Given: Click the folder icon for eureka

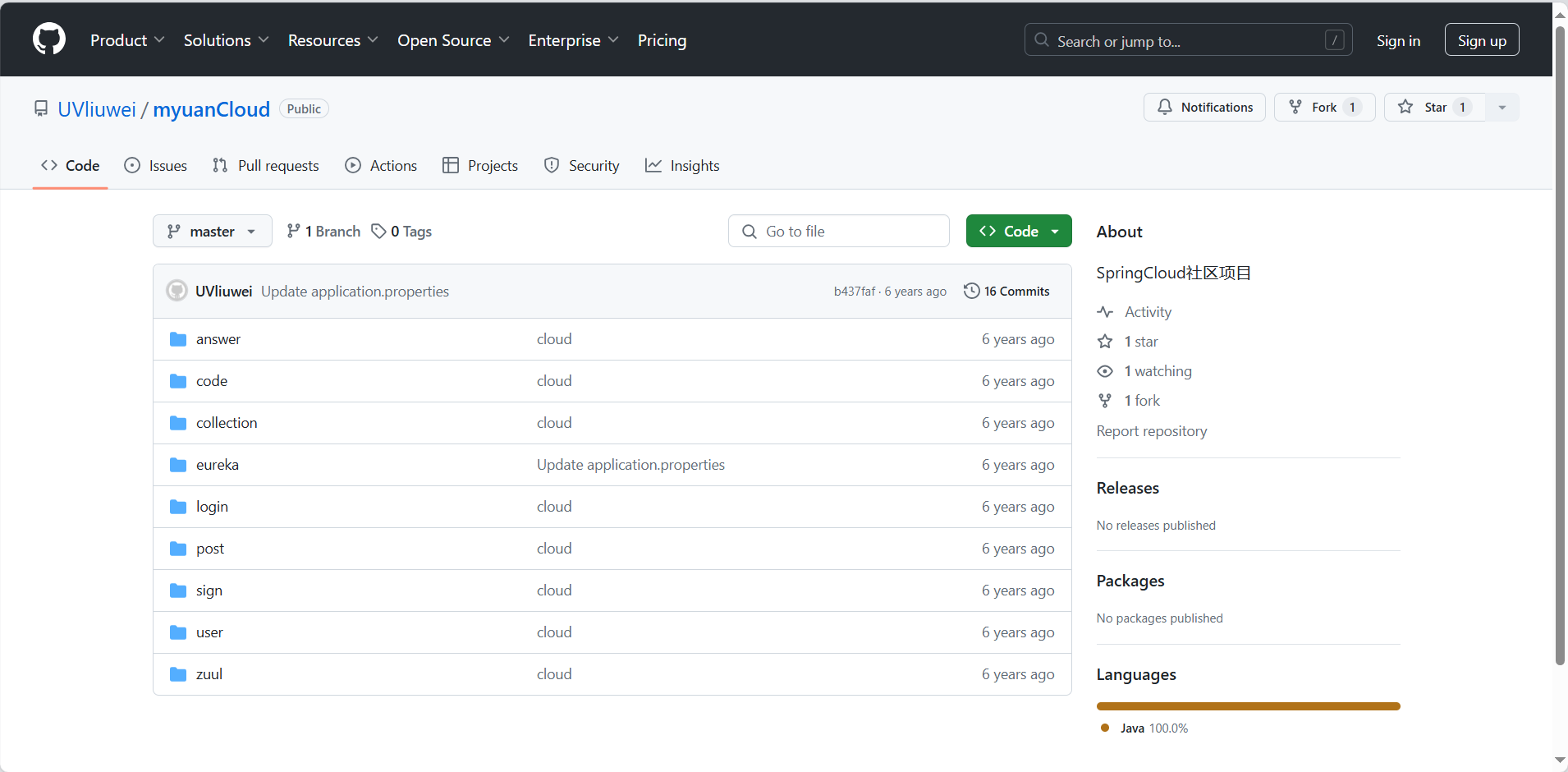Looking at the screenshot, I should point(178,465).
